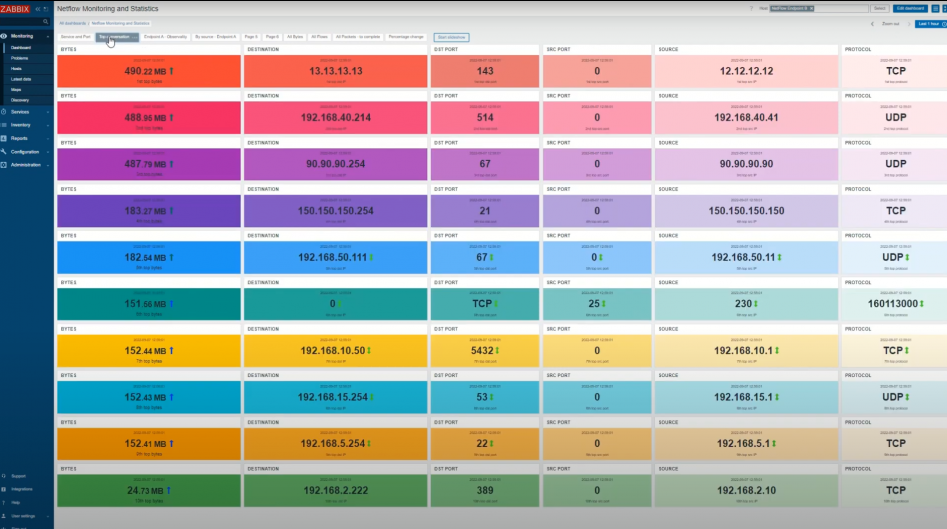Click the Zabbix logo
The height and width of the screenshot is (529, 947).
coord(14,8)
